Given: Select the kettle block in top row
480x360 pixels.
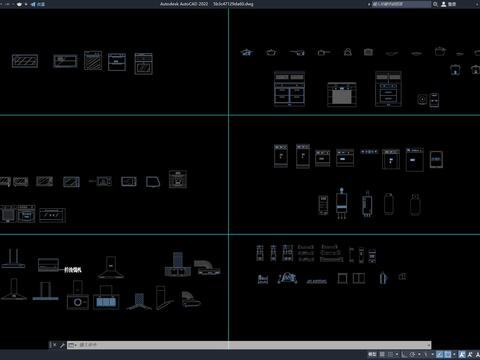Looking at the screenshot, I should point(348,52).
